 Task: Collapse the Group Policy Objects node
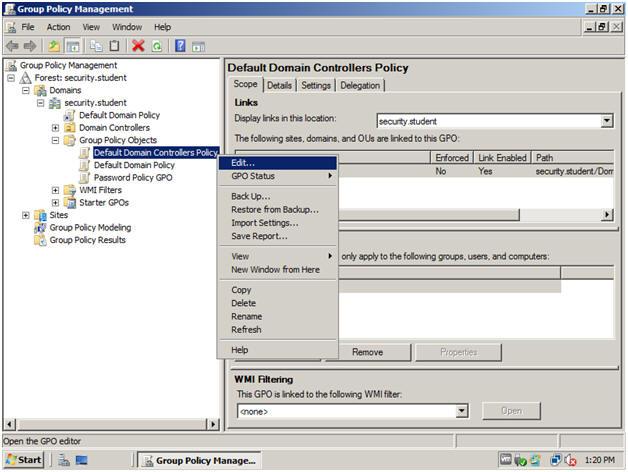click(x=55, y=140)
